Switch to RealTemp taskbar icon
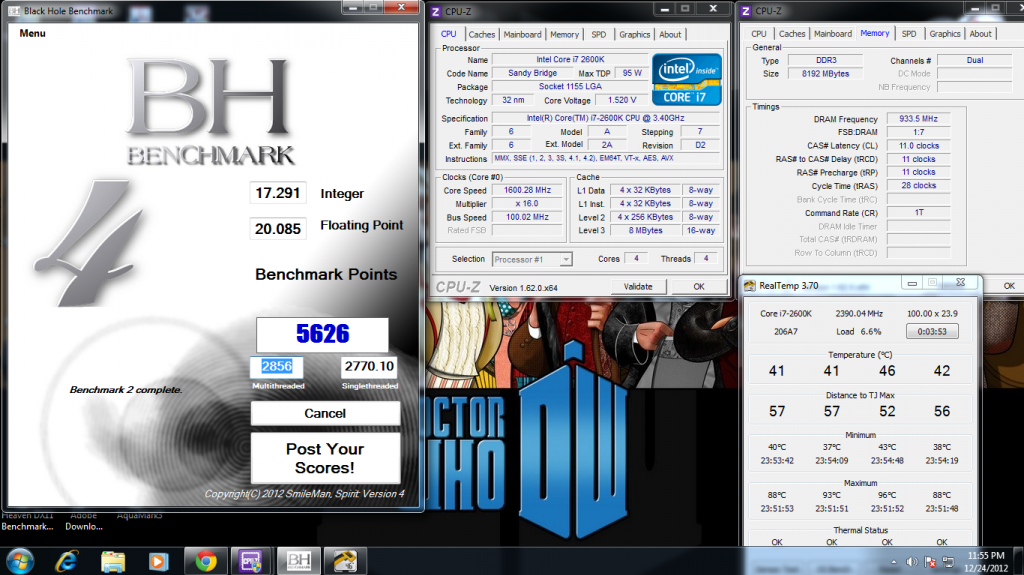 pyautogui.click(x=345, y=561)
